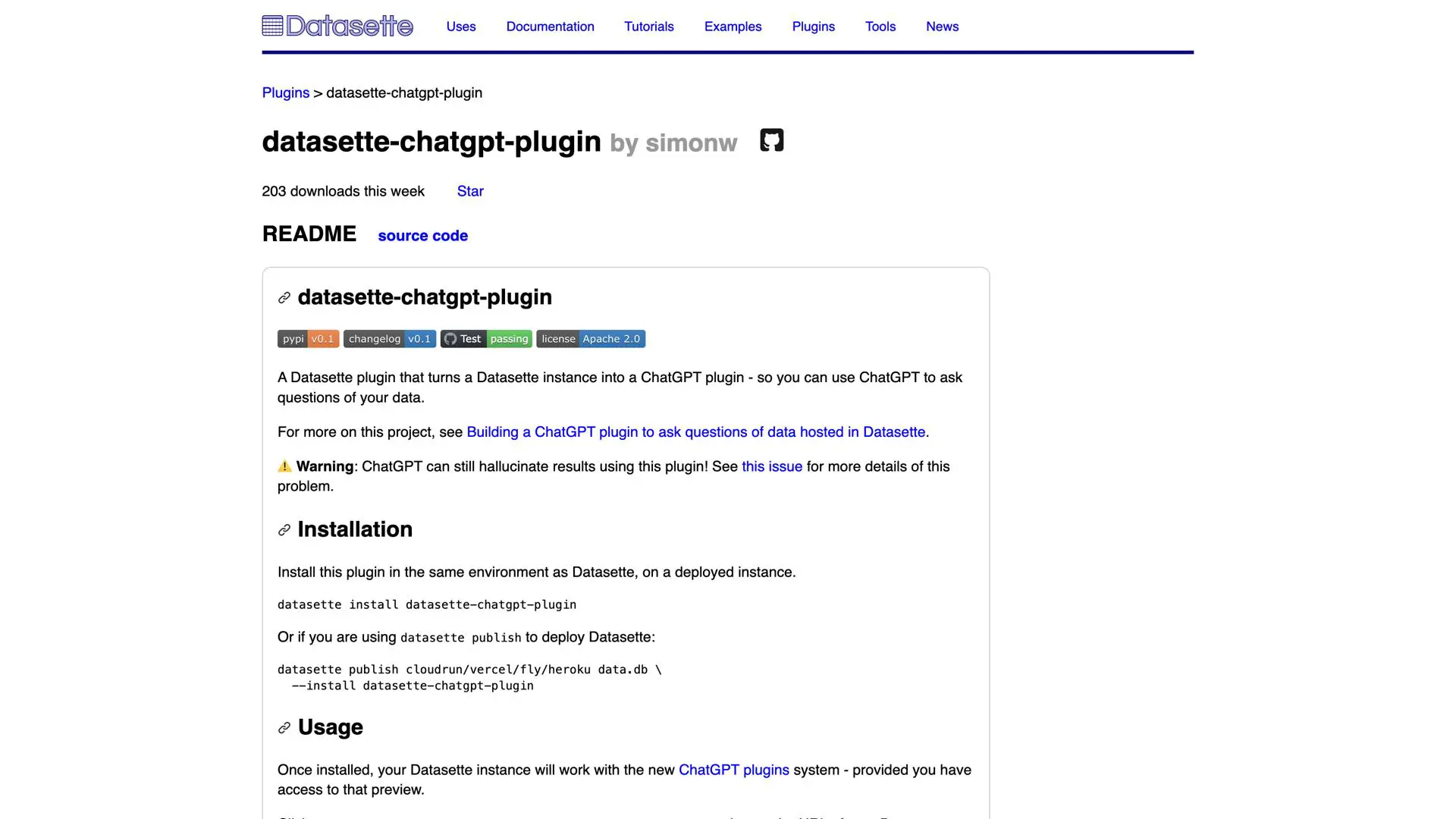Follow the Building a ChatGPT plugin article link

click(695, 432)
